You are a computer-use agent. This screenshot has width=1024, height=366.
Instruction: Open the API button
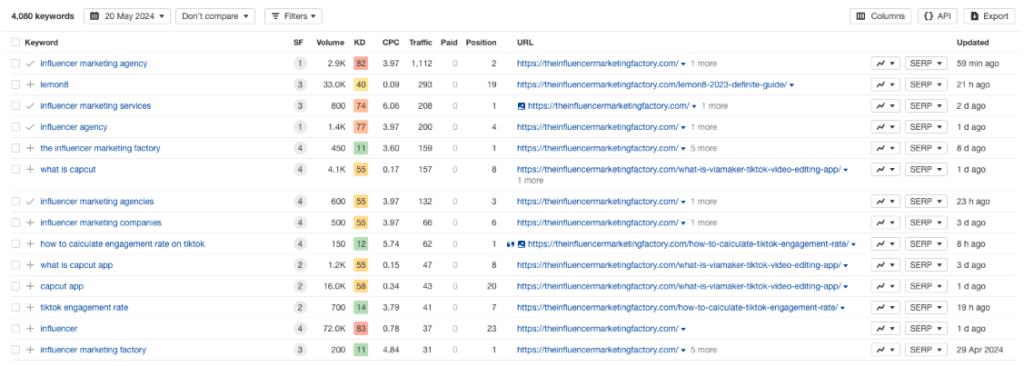(938, 16)
